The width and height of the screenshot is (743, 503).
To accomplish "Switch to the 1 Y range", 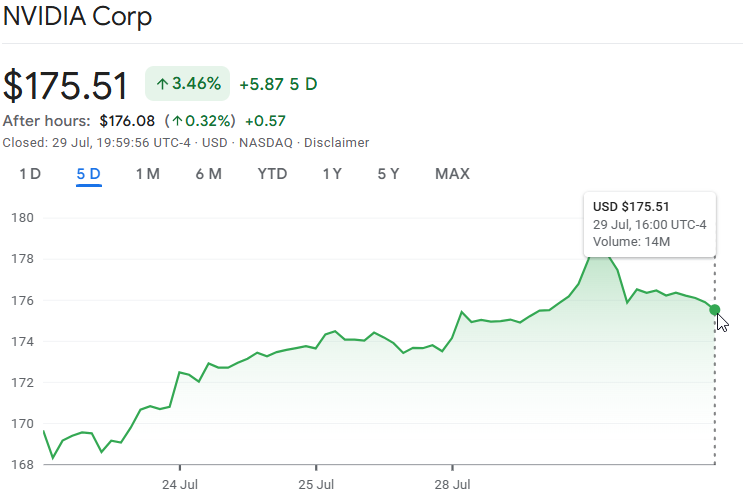I will 332,174.
